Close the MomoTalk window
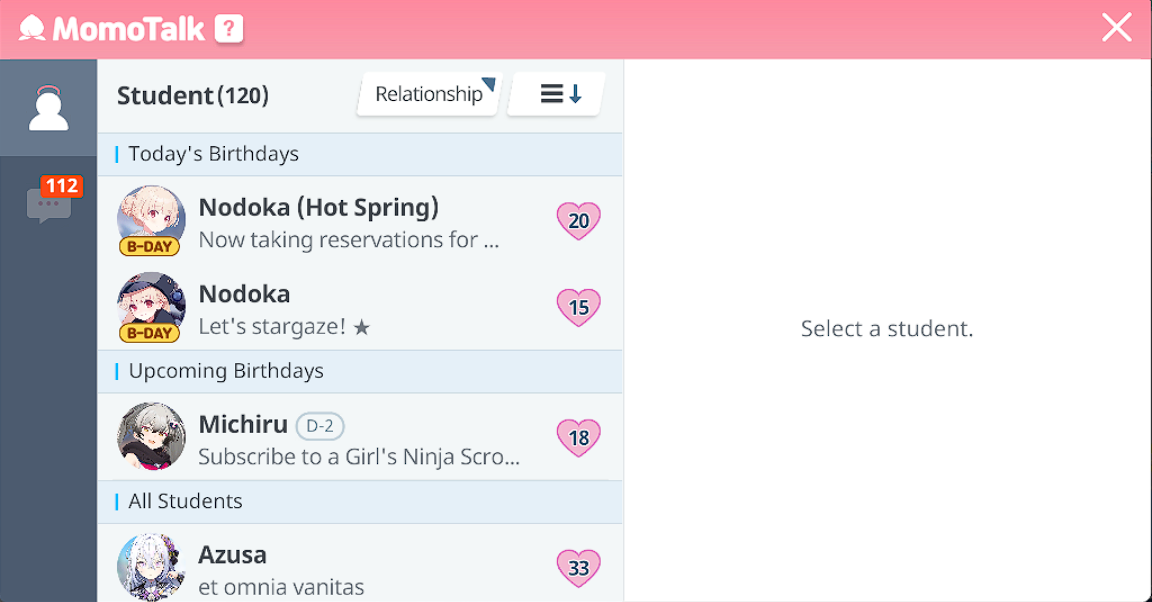This screenshot has height=602, width=1152. (x=1117, y=29)
